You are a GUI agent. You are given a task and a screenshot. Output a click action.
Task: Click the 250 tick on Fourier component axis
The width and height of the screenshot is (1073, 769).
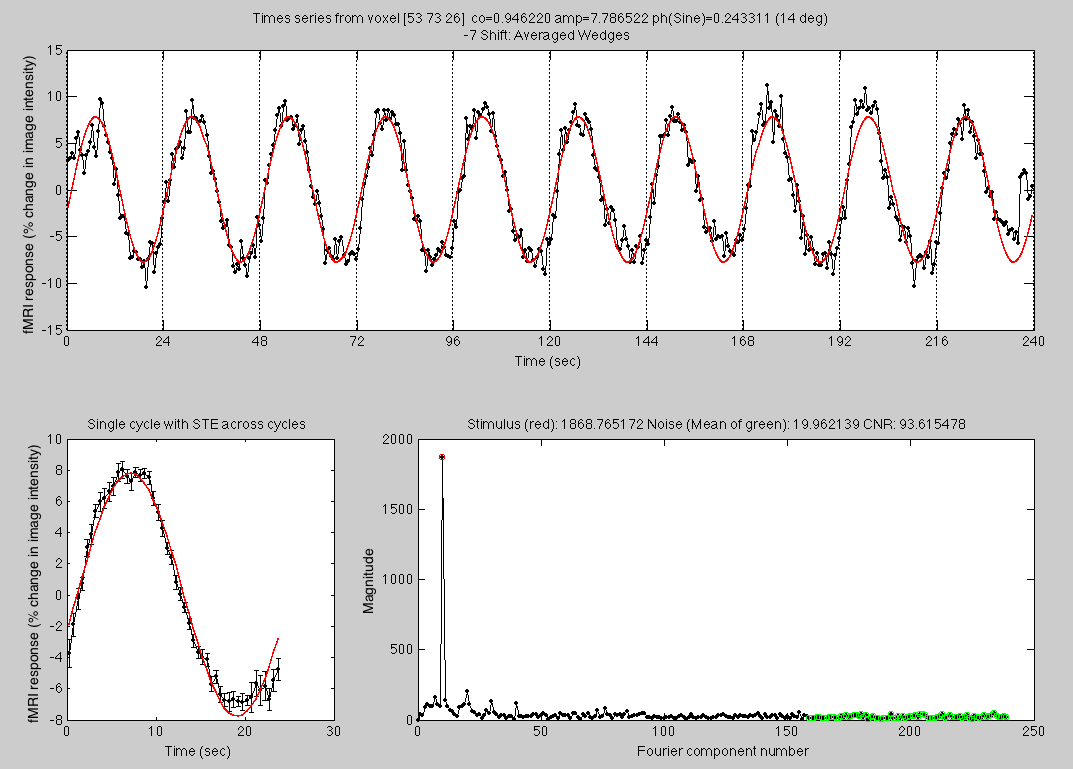(1032, 731)
